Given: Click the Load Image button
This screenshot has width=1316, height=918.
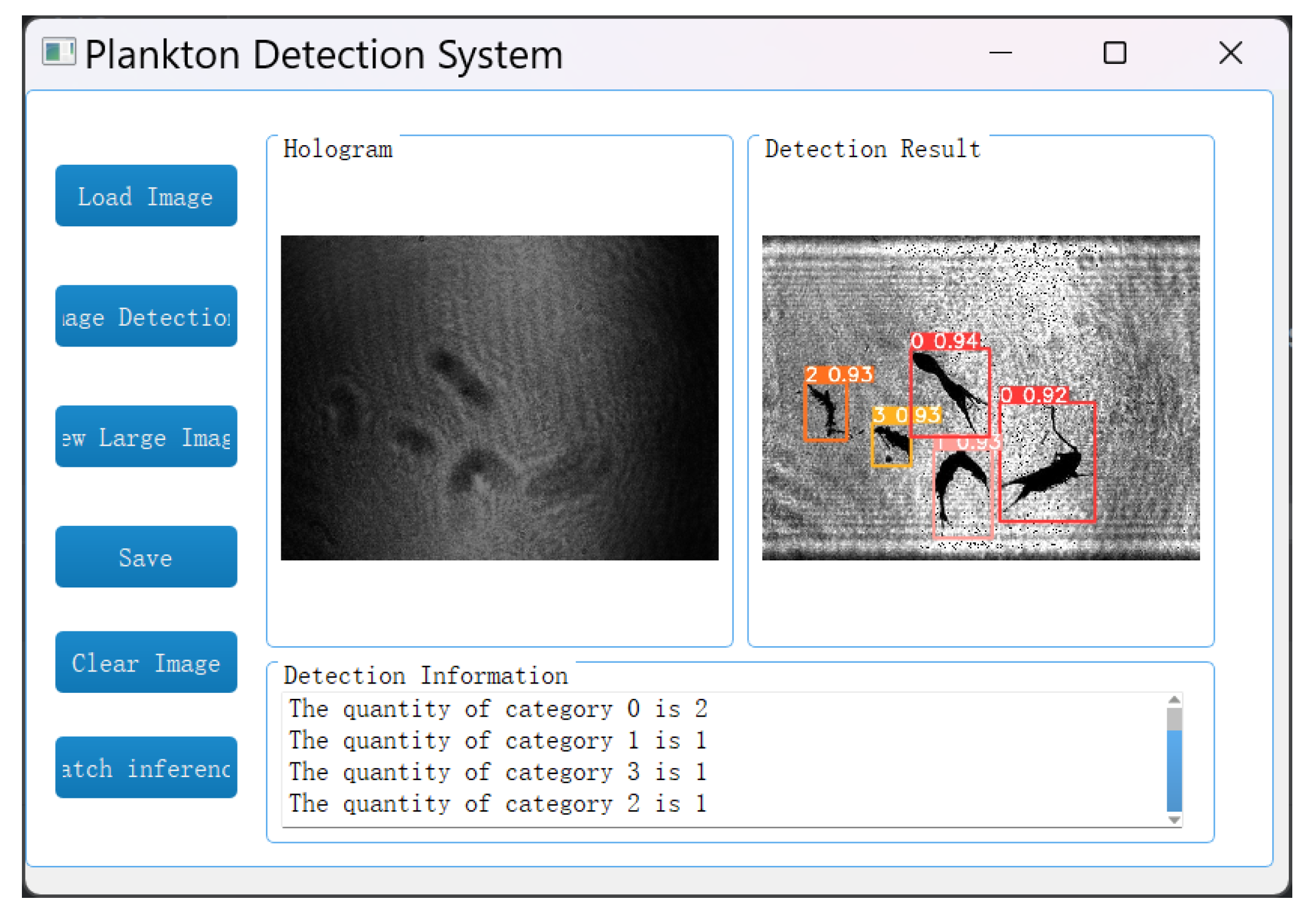Looking at the screenshot, I should tap(146, 196).
